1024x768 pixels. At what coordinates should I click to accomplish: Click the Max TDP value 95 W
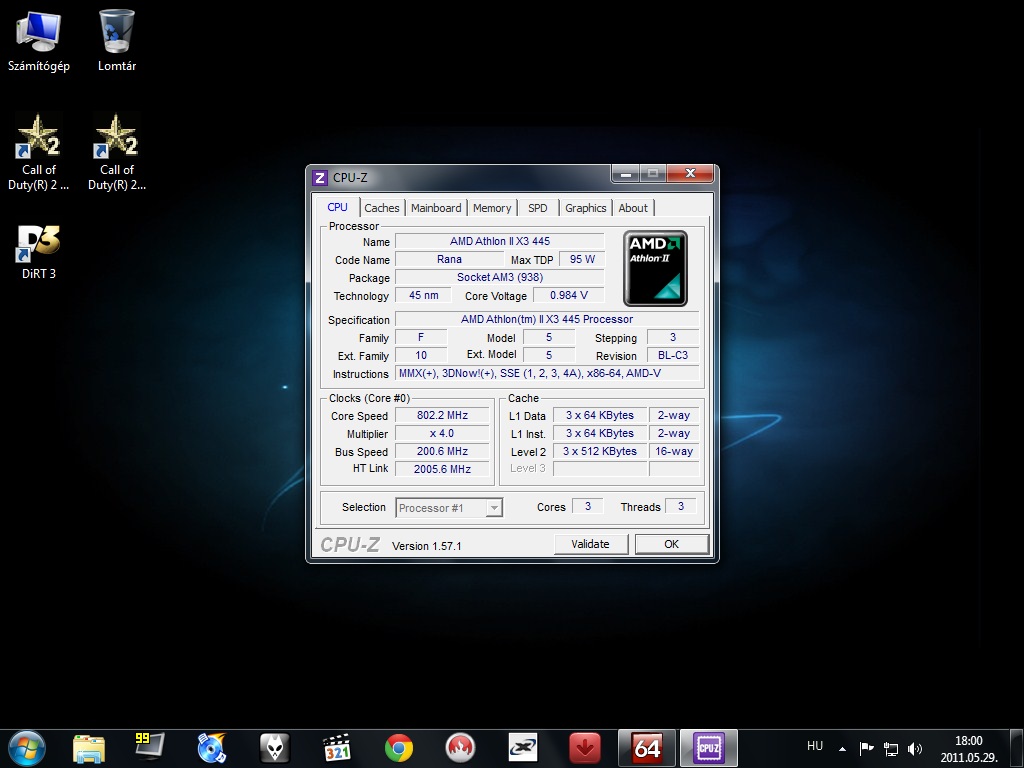coord(582,259)
